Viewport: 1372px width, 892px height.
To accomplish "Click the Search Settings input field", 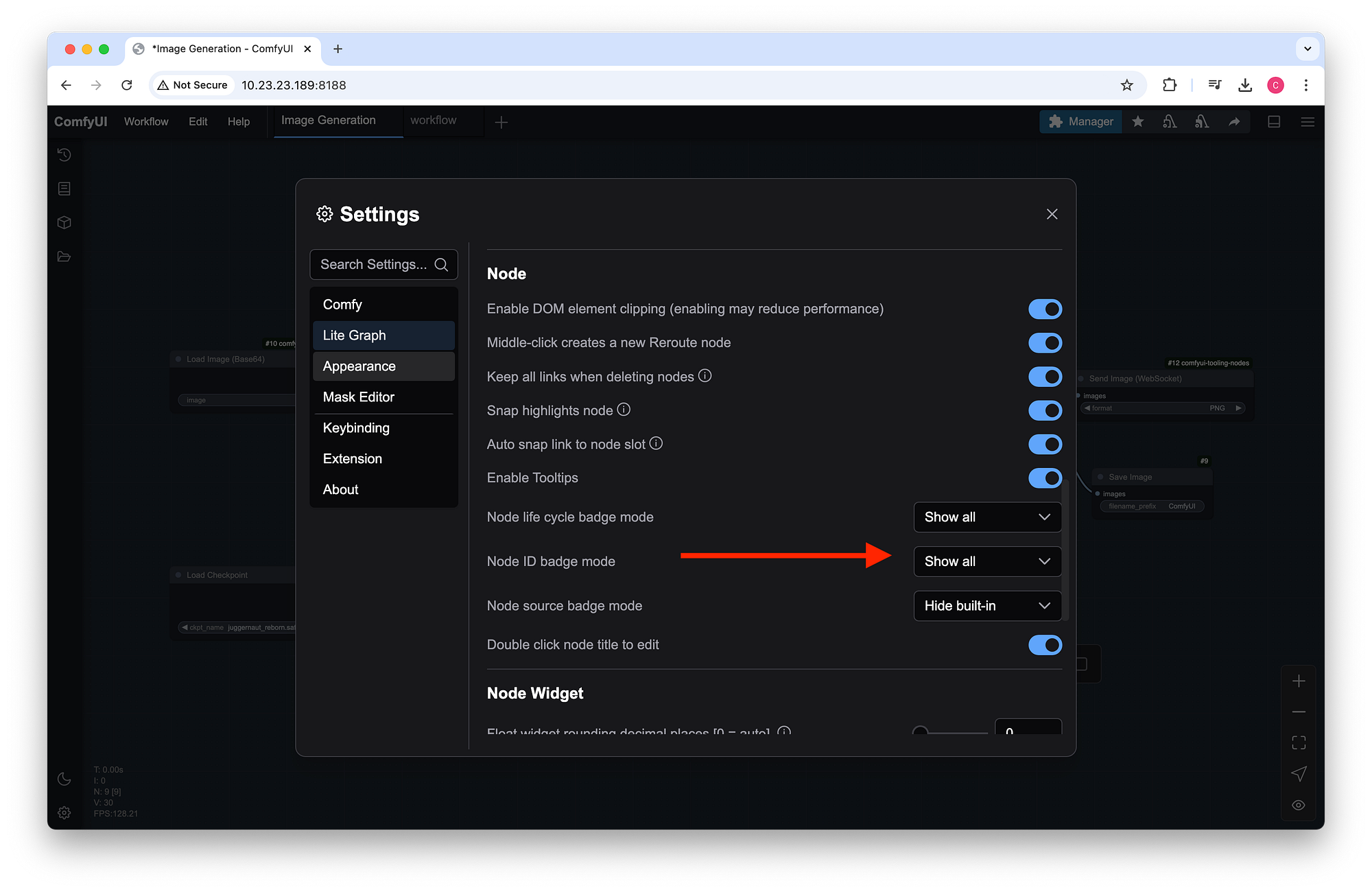I will pyautogui.click(x=374, y=265).
